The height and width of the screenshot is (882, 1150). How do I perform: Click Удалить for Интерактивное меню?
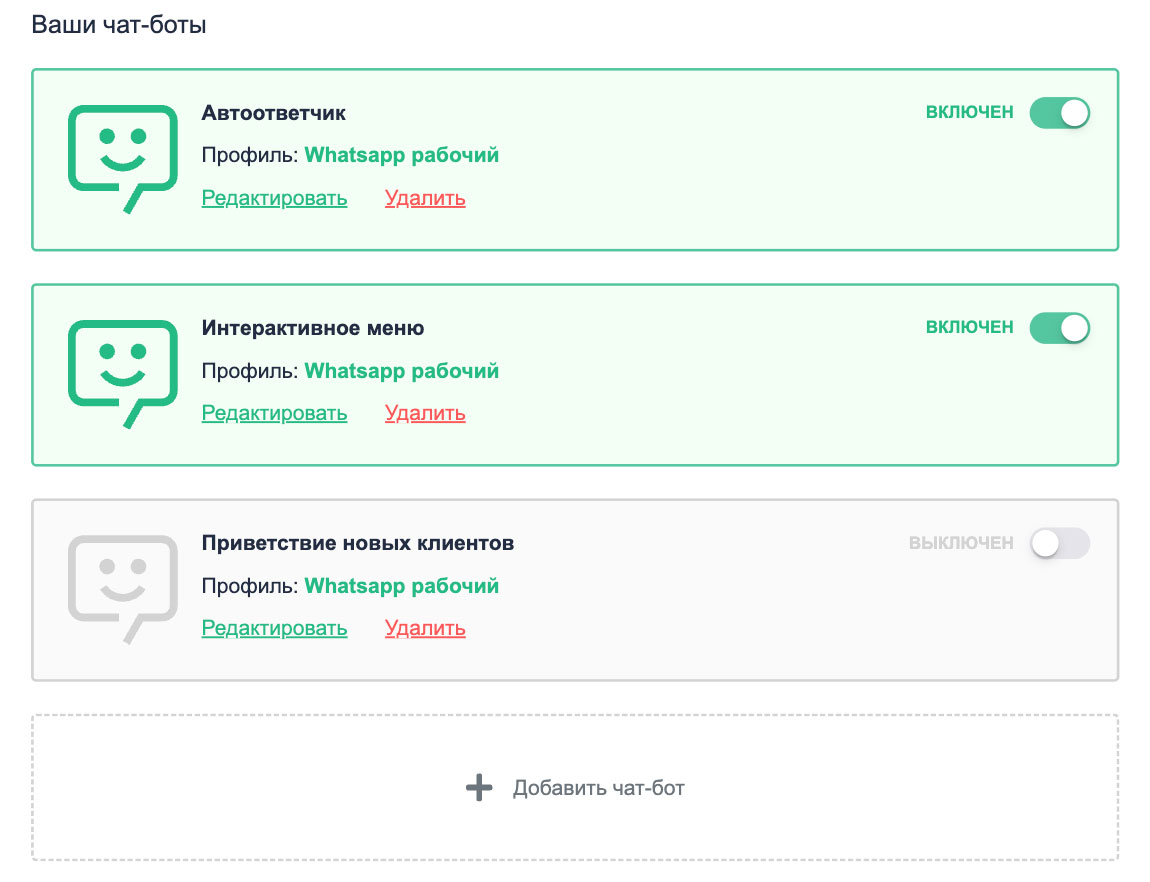425,413
